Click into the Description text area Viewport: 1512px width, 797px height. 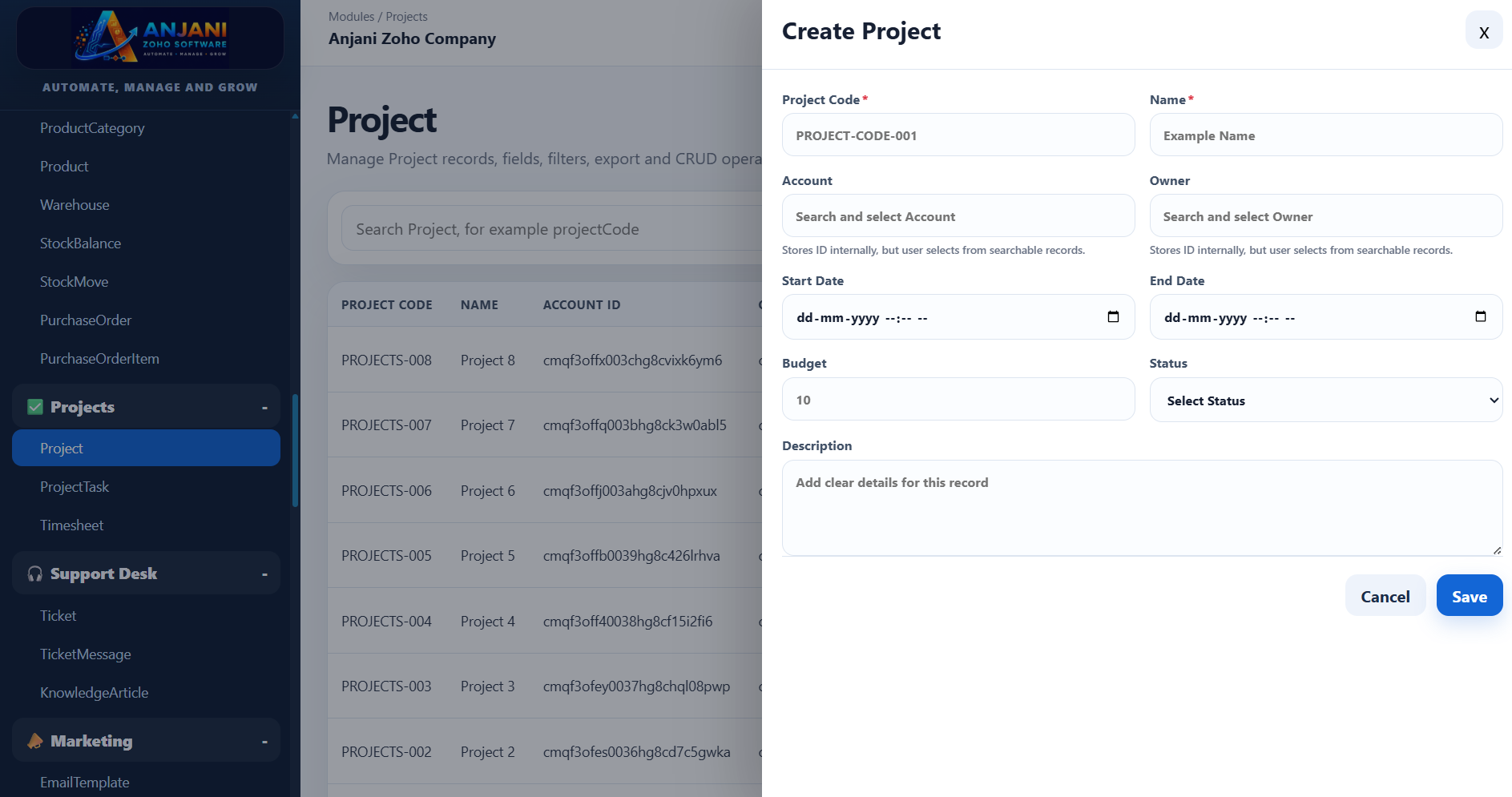(x=1142, y=508)
